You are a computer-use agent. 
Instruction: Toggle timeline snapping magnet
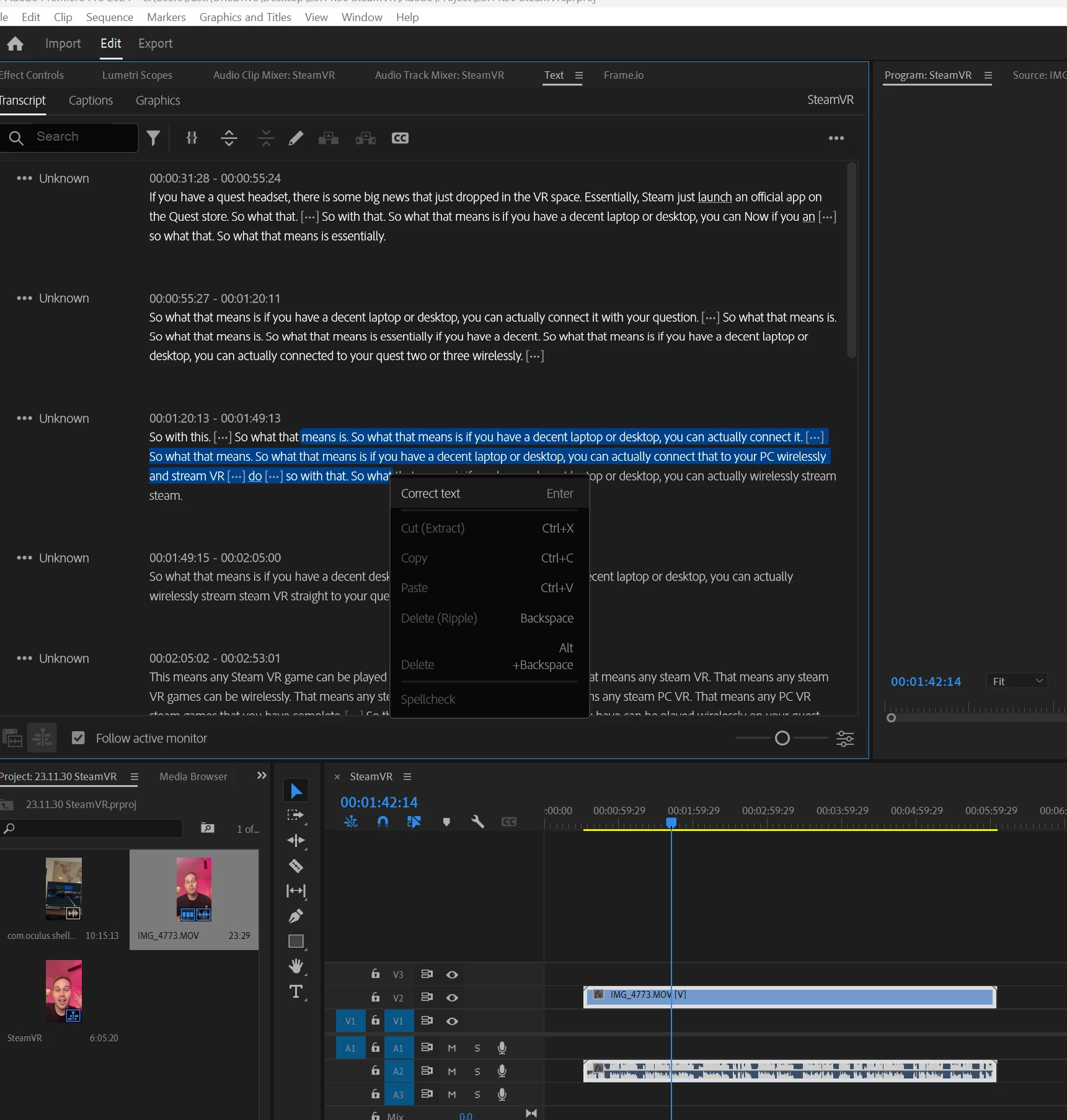coord(383,822)
